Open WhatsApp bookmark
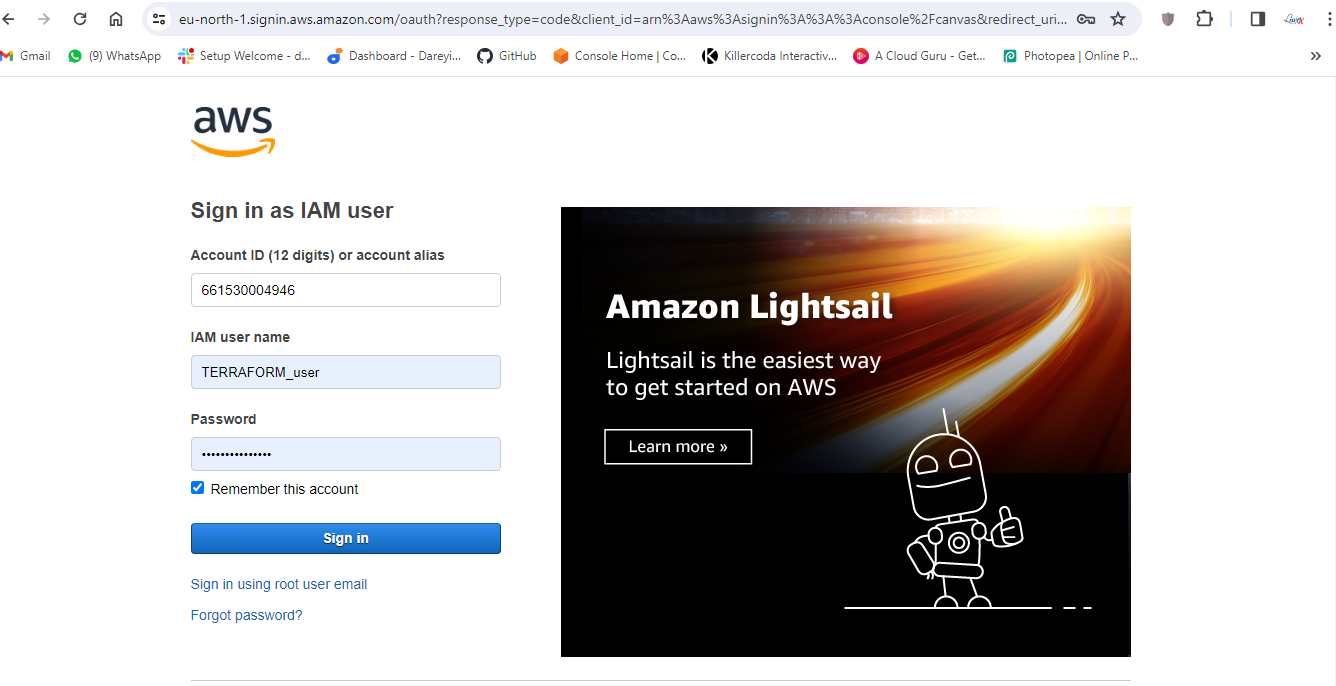This screenshot has height=686, width=1336. pyautogui.click(x=114, y=56)
